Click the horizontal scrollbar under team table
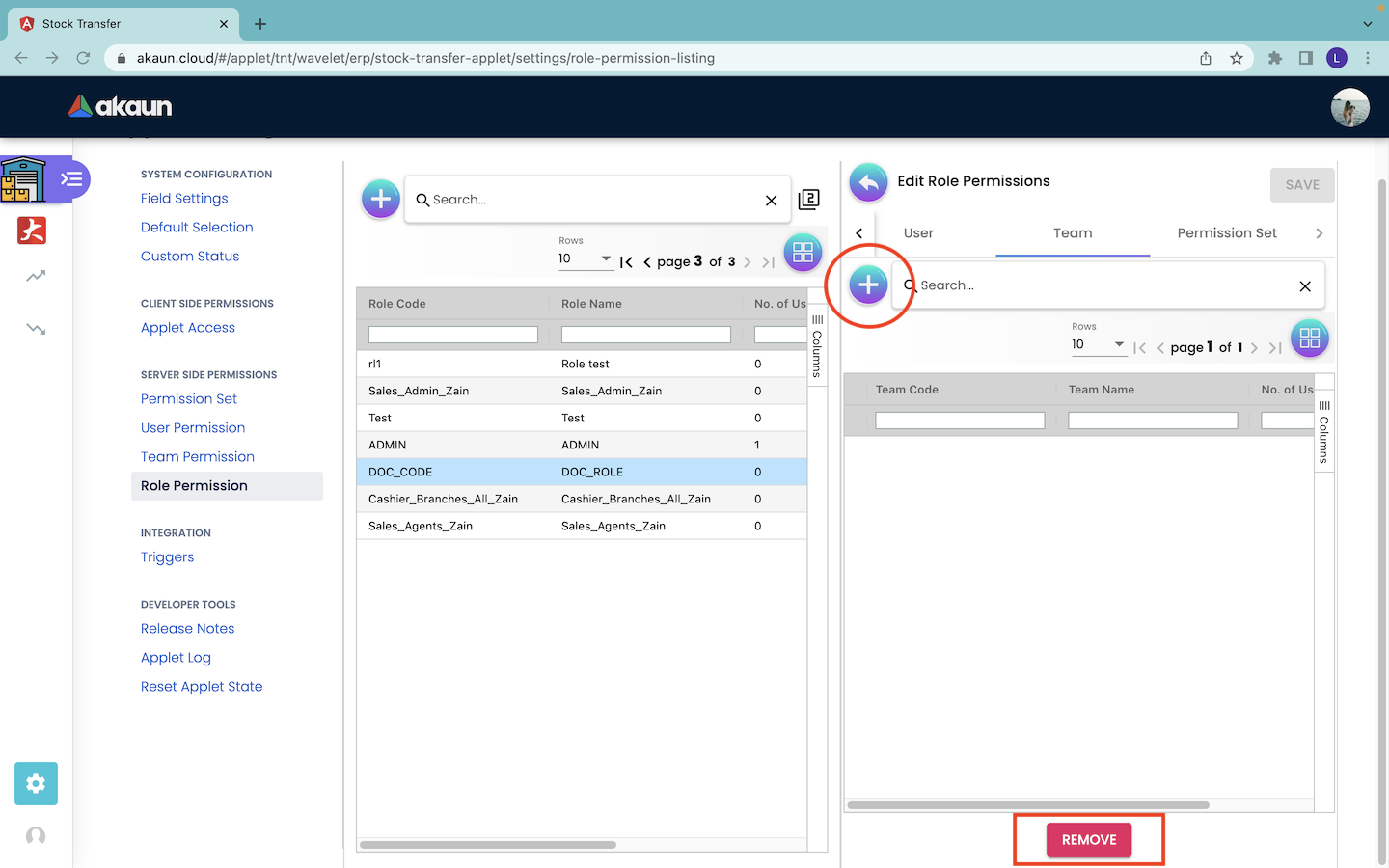 [1027, 805]
